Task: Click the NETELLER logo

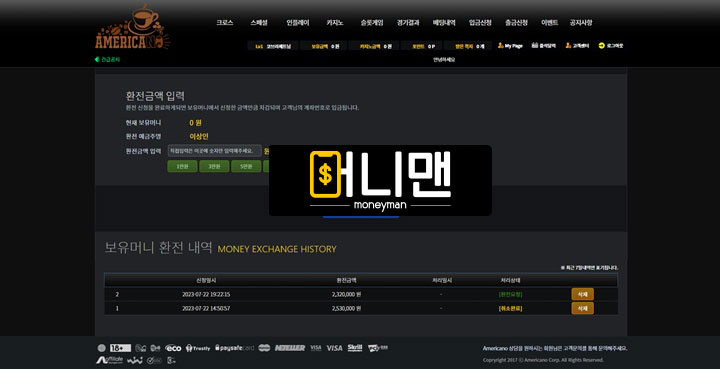Action: coord(290,348)
